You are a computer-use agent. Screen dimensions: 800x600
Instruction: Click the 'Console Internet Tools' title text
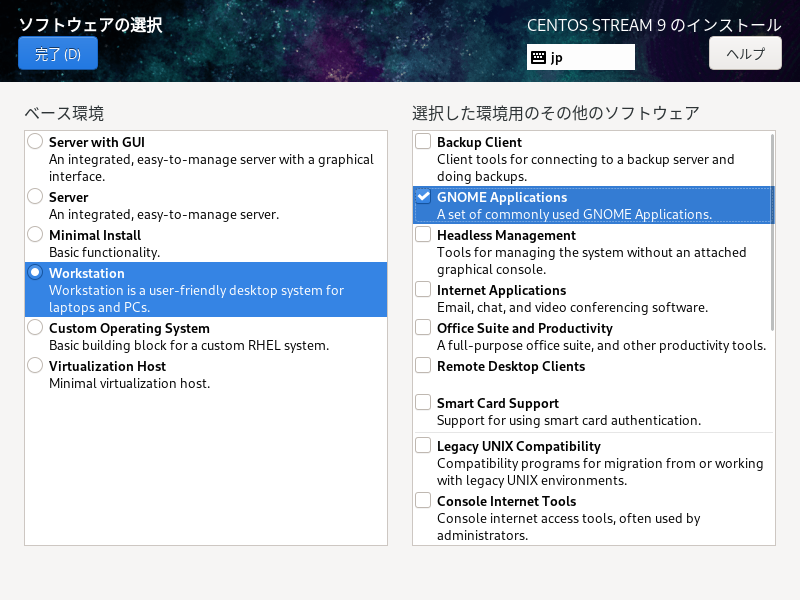(x=507, y=502)
